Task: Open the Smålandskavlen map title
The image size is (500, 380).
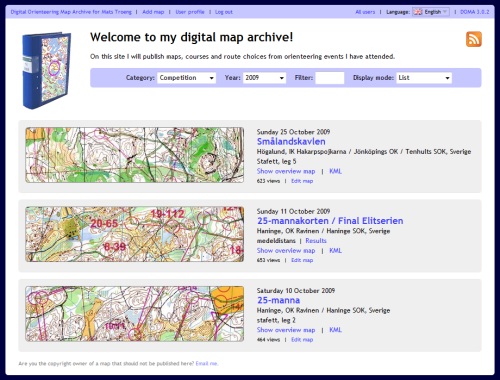Action: [x=291, y=141]
